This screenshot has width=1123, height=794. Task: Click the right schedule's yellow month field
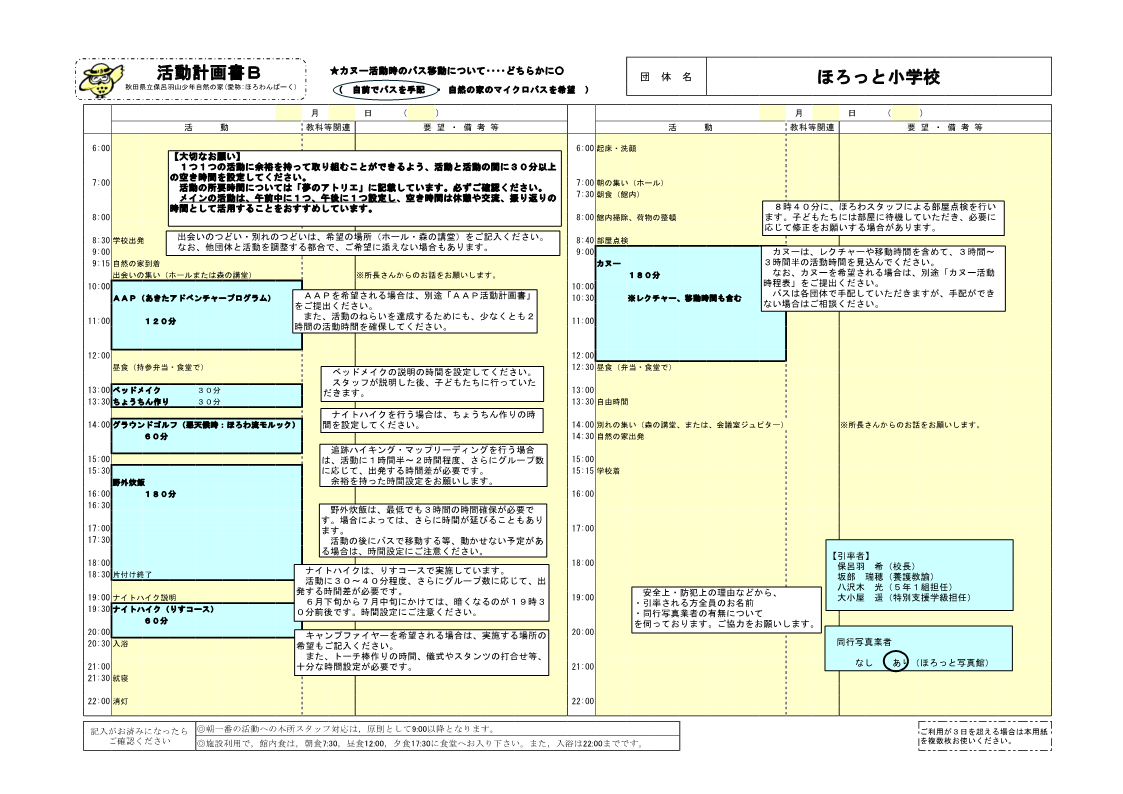pos(775,113)
